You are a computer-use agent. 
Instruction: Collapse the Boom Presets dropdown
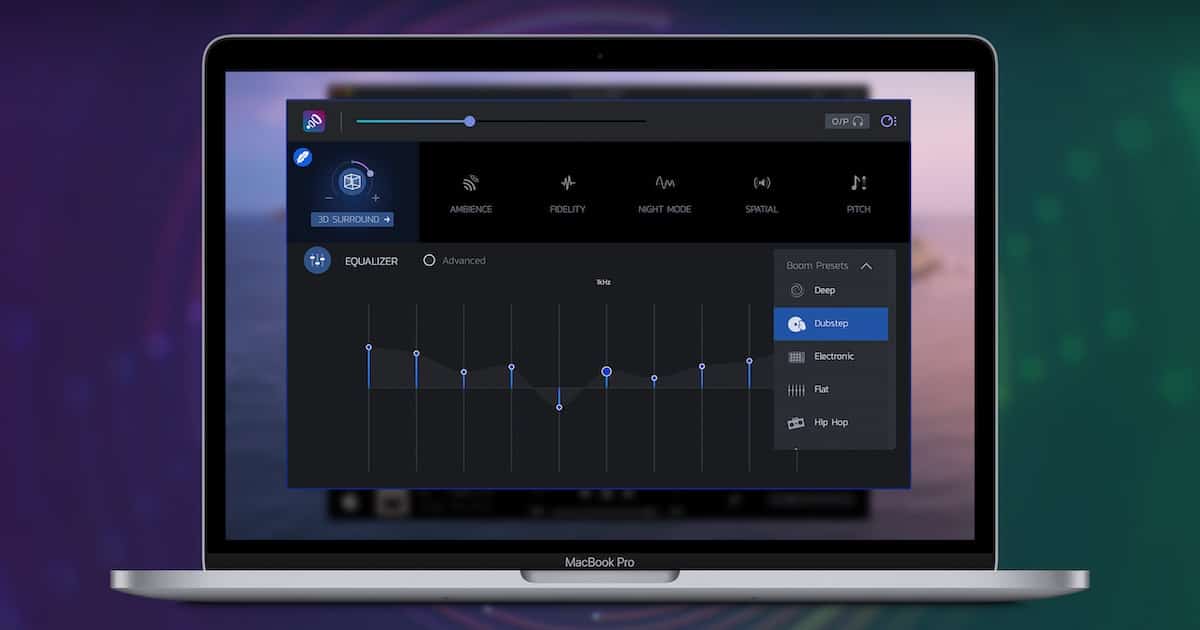[866, 266]
